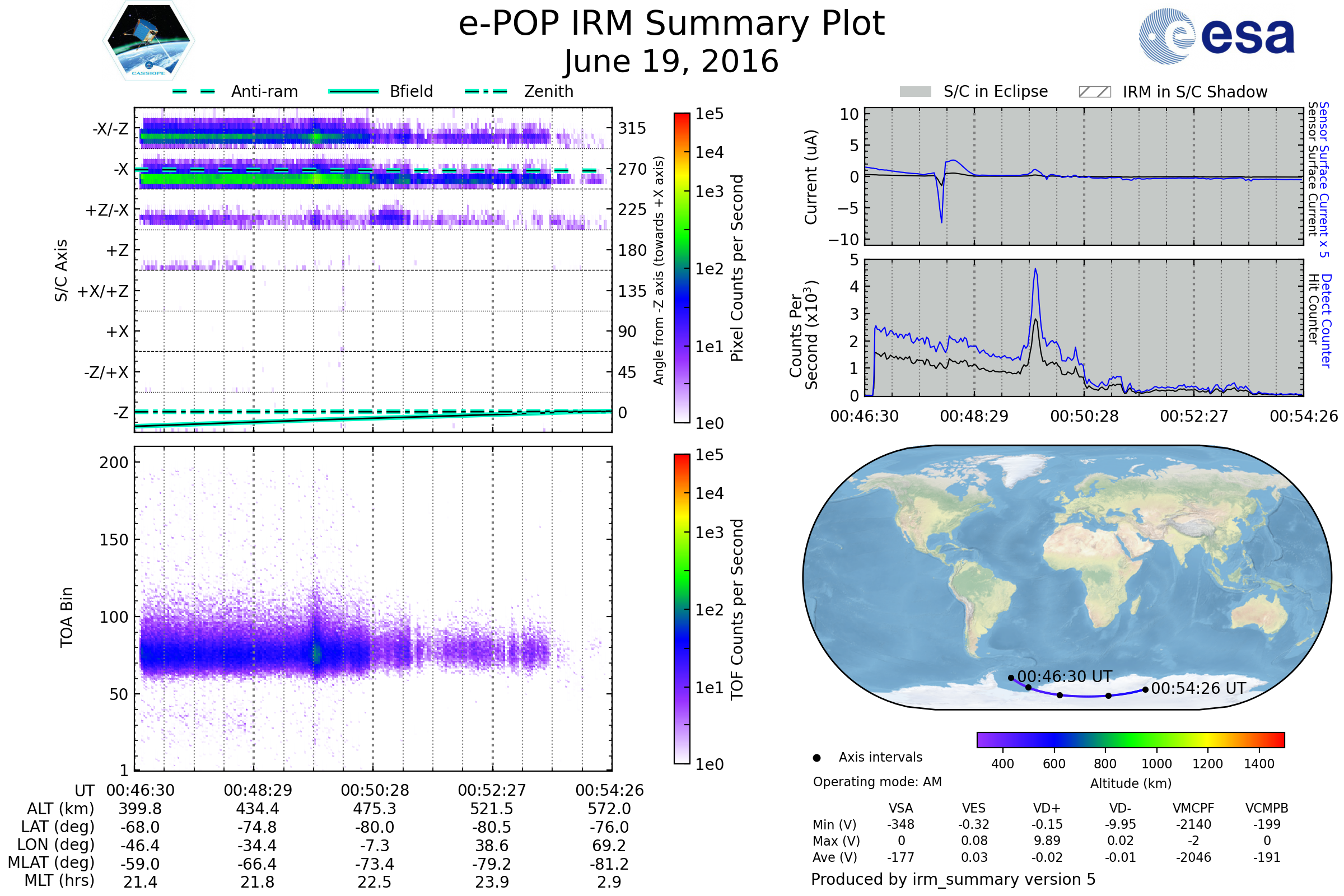The image size is (1344, 896).
Task: Click the Pixel Counts per Second colorbar
Action: (x=682, y=268)
